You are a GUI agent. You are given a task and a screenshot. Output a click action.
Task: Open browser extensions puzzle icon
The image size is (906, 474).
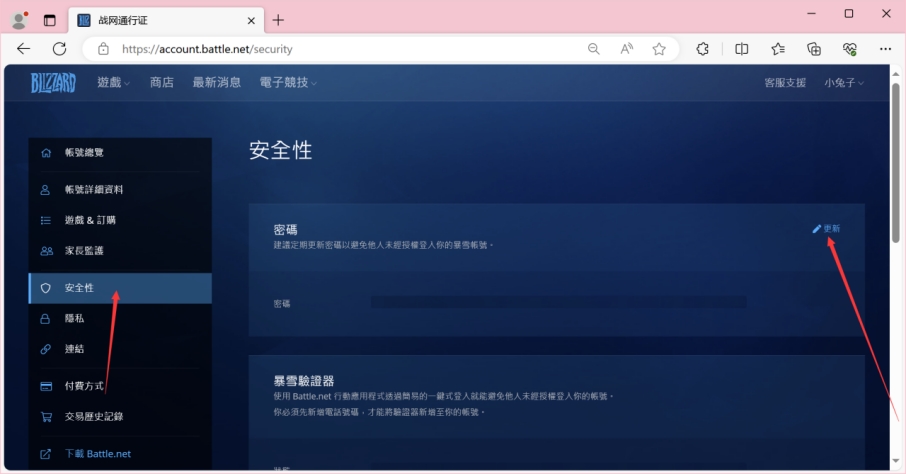coord(703,49)
